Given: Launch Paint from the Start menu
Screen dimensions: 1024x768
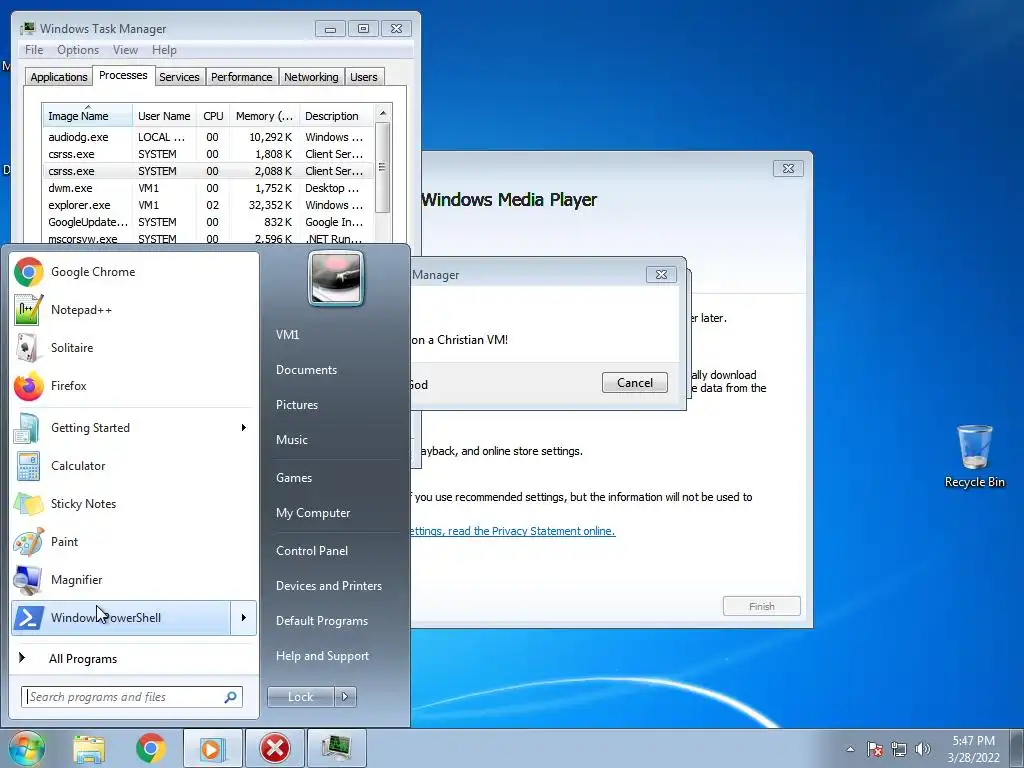Looking at the screenshot, I should (135, 541).
